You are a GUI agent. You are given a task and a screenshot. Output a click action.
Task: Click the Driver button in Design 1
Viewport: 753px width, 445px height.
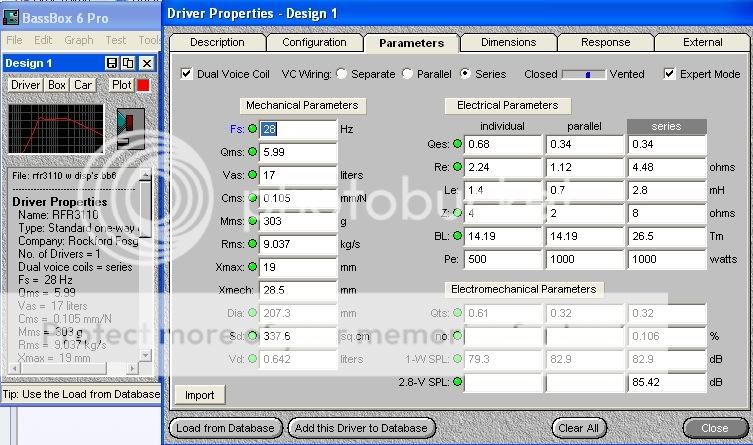pos(25,85)
